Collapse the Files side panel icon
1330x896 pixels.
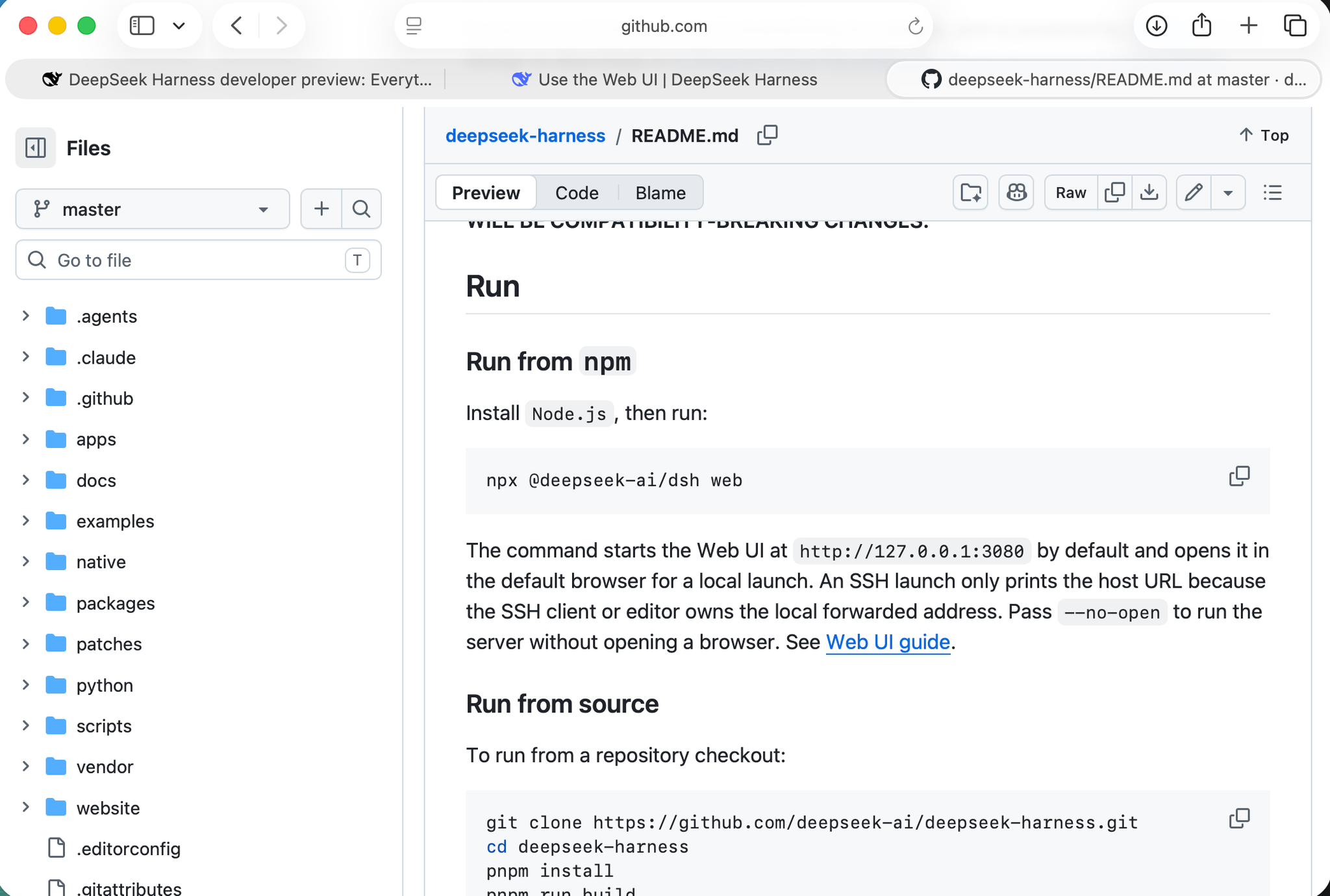(x=36, y=148)
